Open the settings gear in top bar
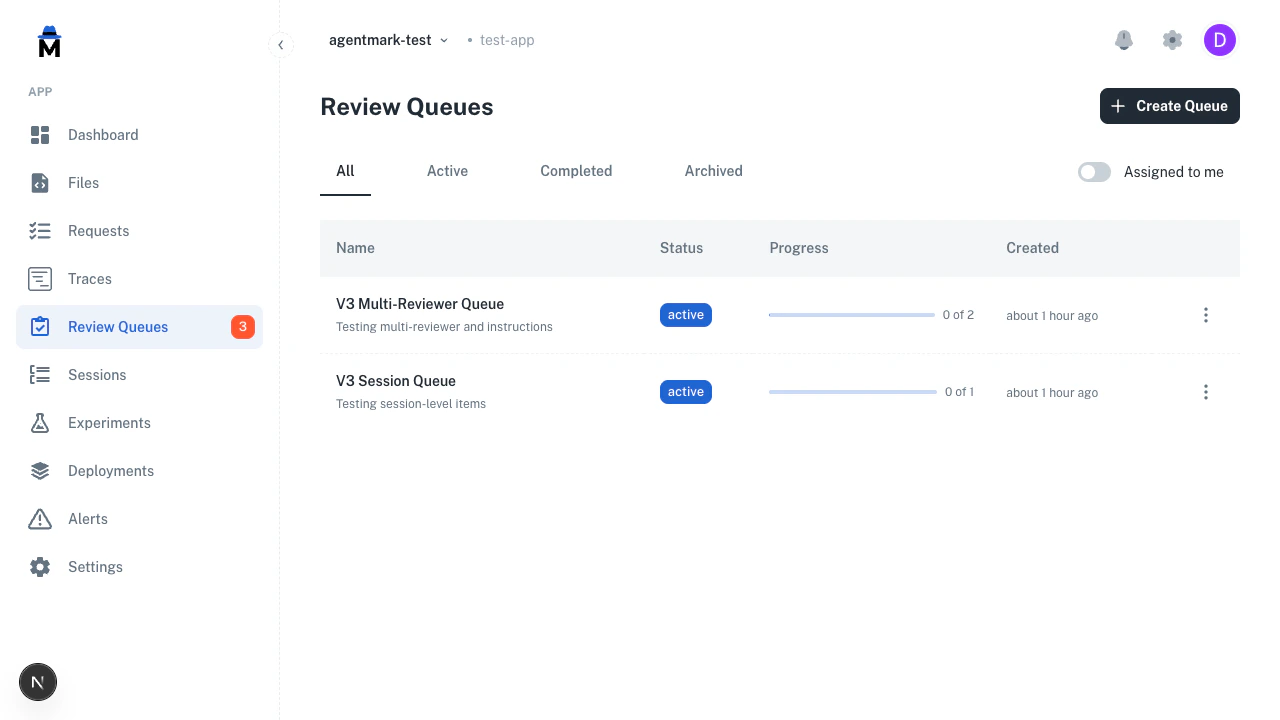This screenshot has height=720, width=1280. coord(1171,40)
